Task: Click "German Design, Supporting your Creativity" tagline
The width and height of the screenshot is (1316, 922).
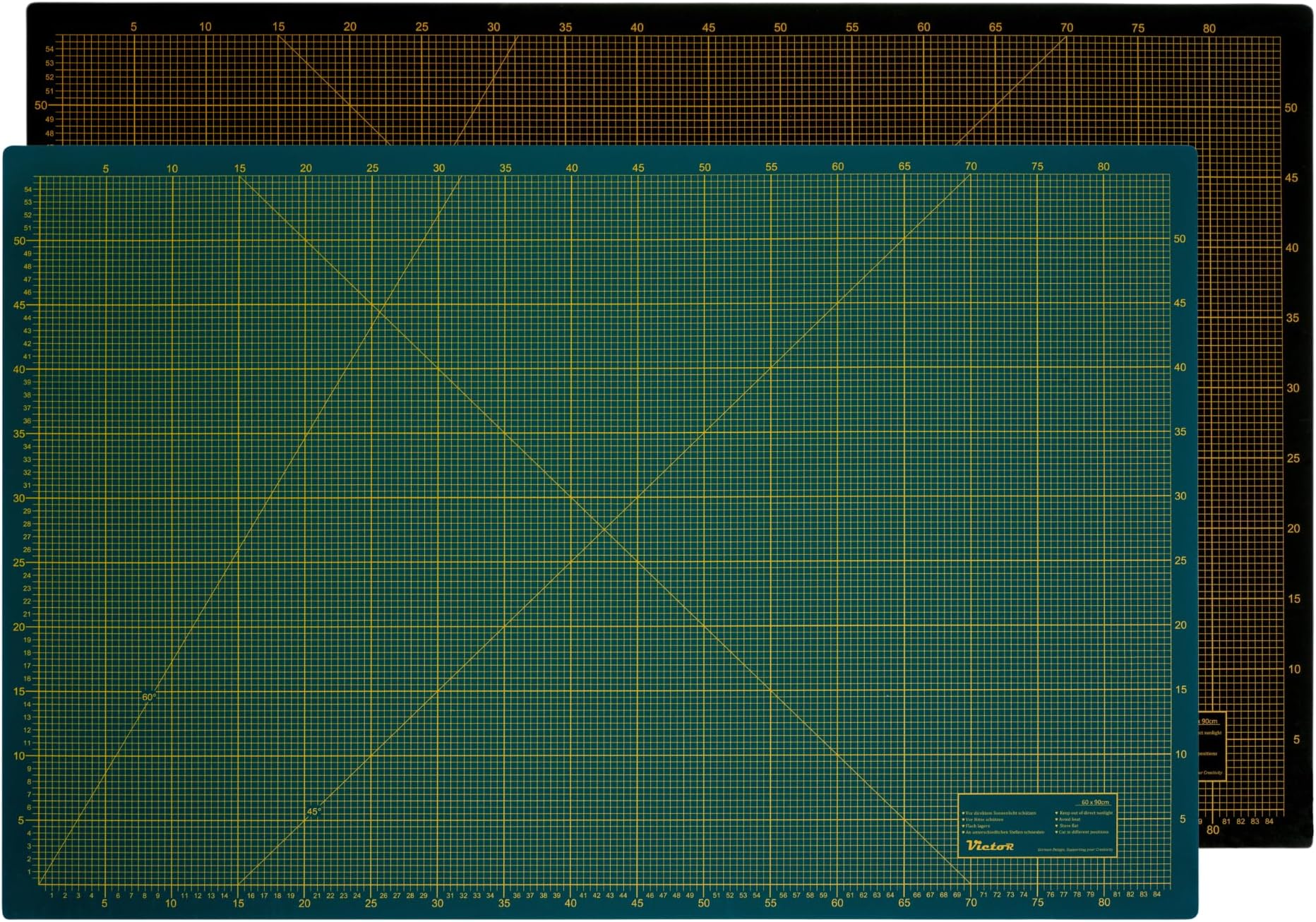Action: (x=1075, y=850)
